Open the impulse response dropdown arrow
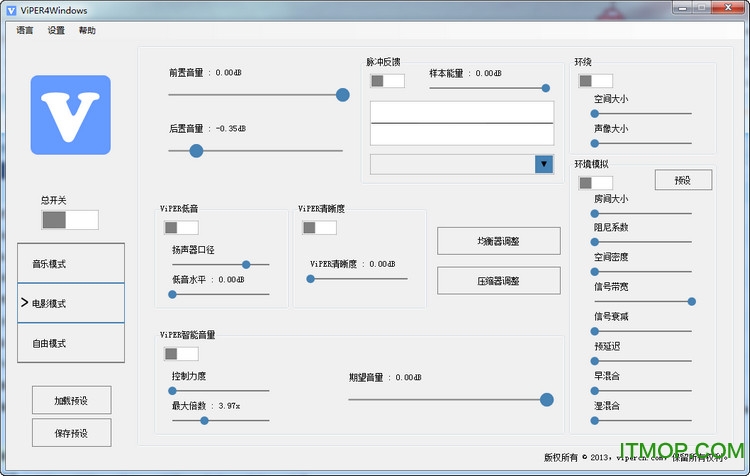Viewport: 750px width, 476px height. point(544,164)
